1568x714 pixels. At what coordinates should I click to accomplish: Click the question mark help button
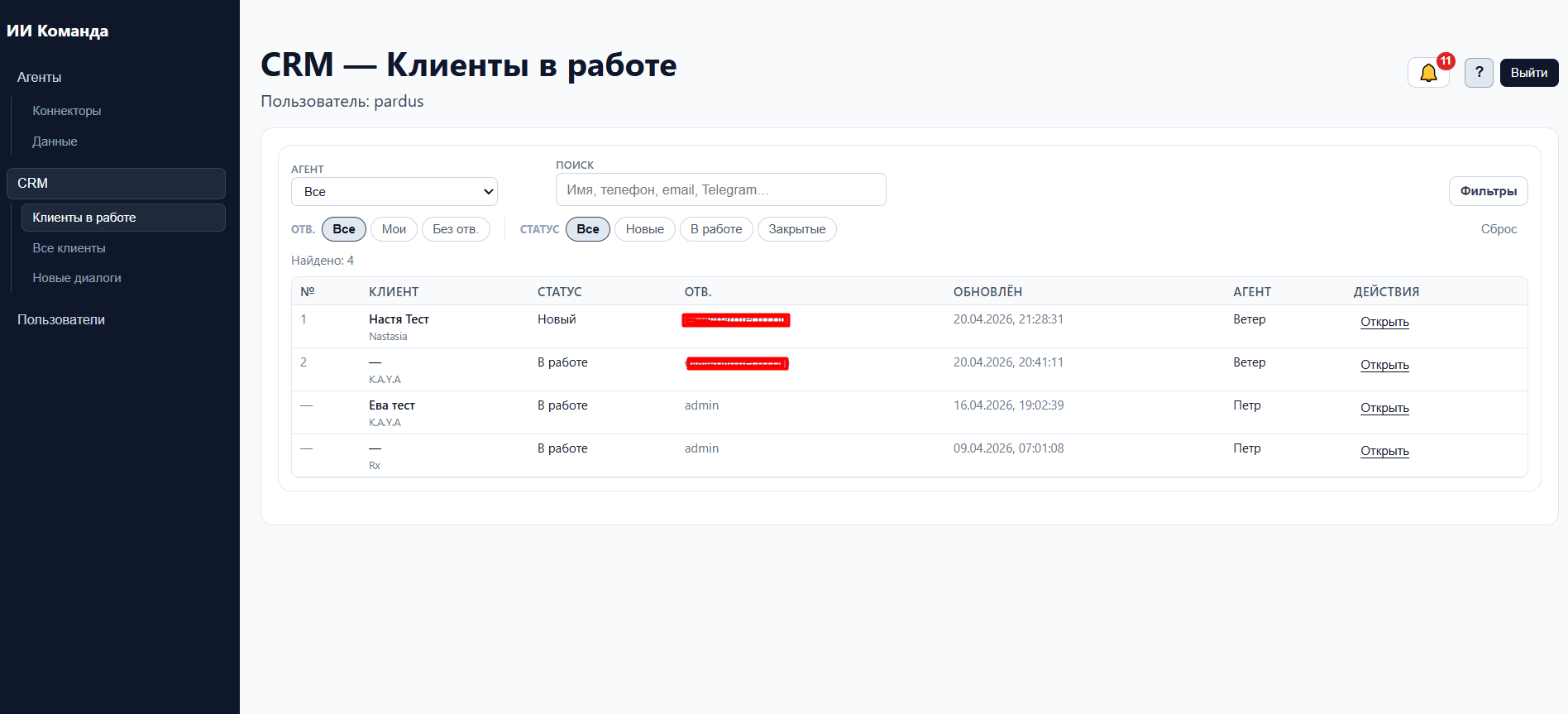(x=1479, y=73)
